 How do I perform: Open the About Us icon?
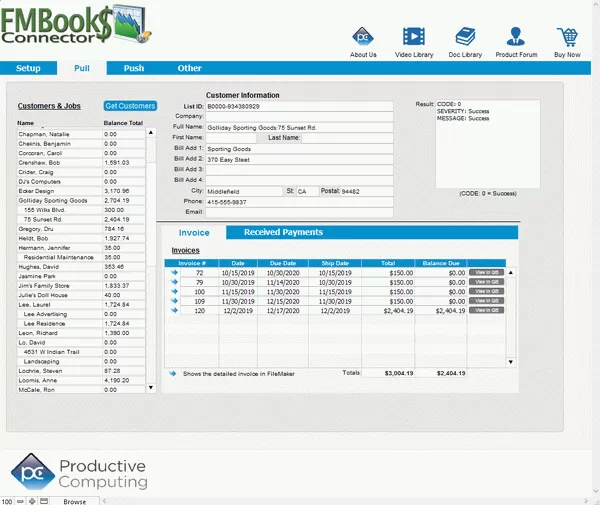tap(363, 38)
